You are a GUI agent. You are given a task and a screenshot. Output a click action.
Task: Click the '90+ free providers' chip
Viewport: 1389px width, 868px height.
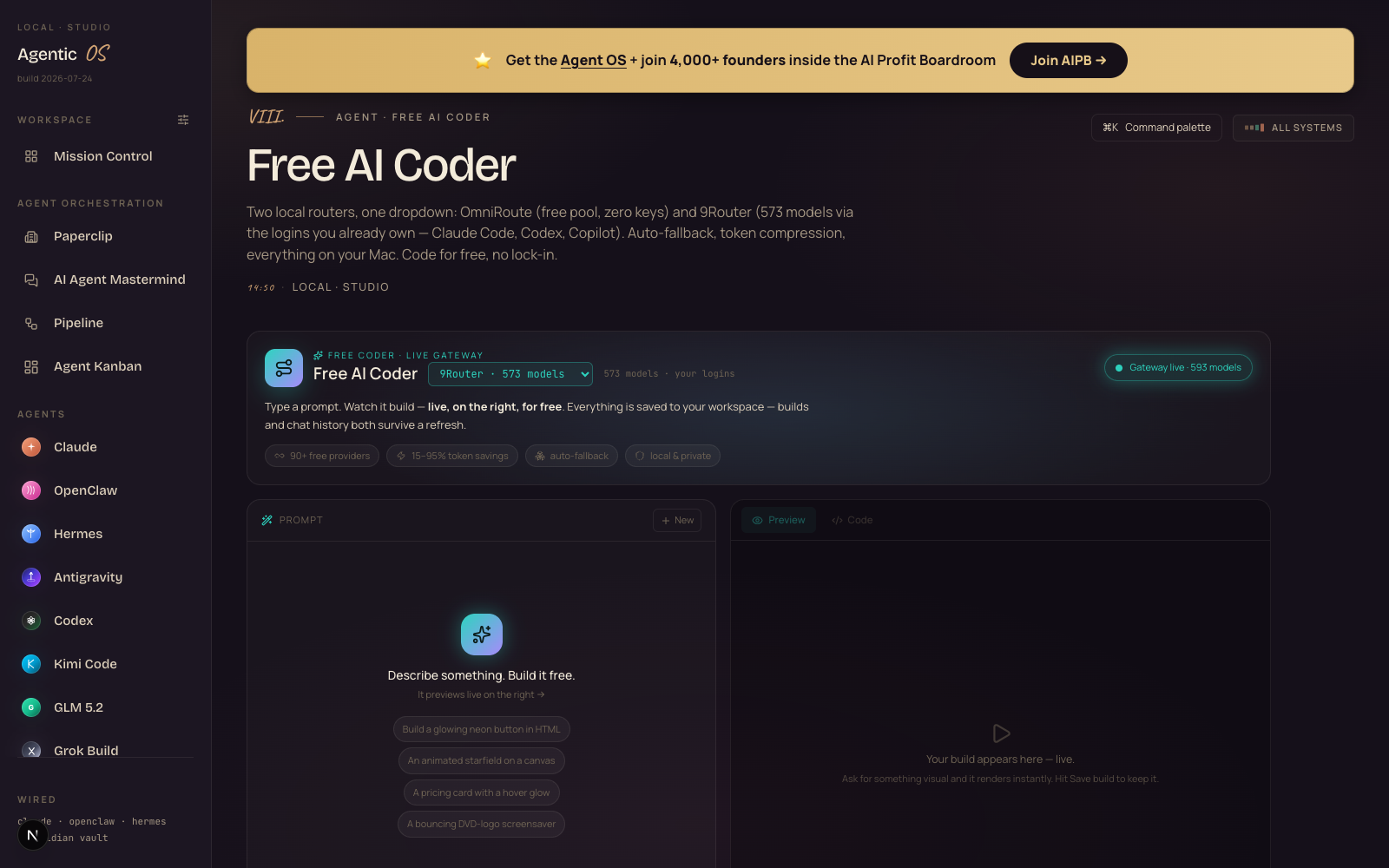point(322,456)
